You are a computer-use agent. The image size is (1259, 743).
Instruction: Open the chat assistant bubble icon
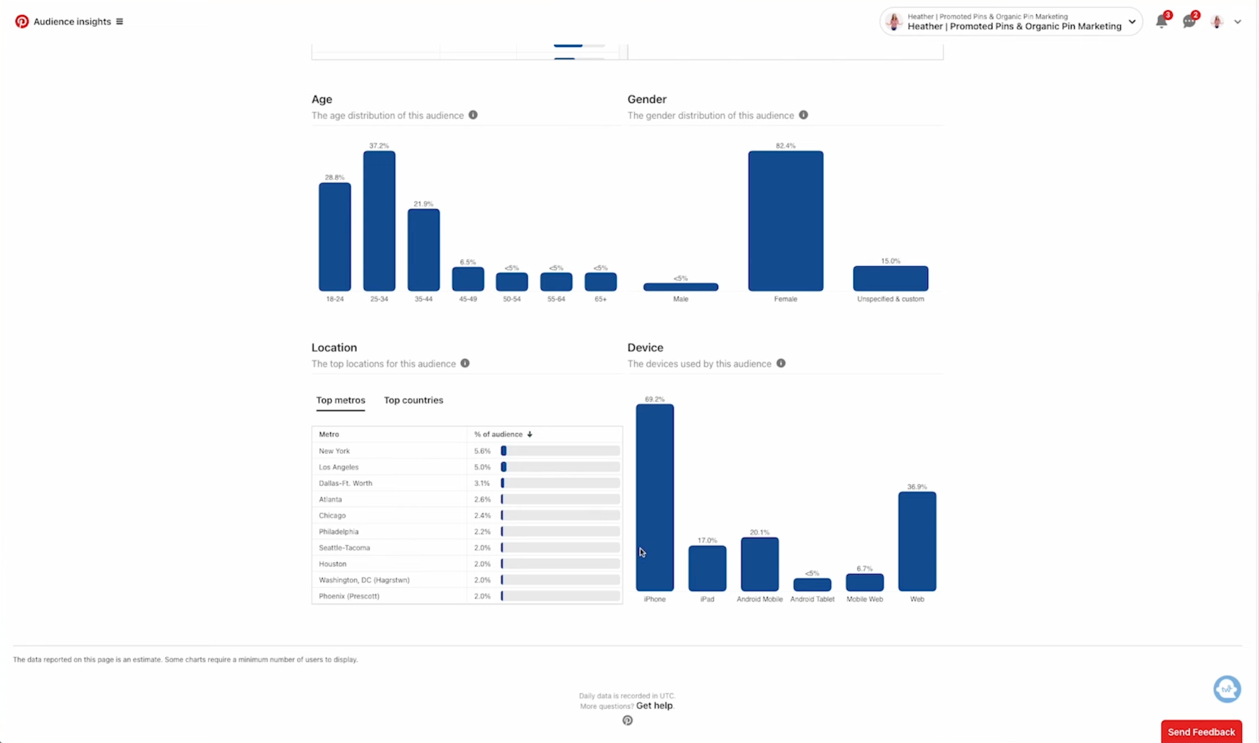point(1227,689)
